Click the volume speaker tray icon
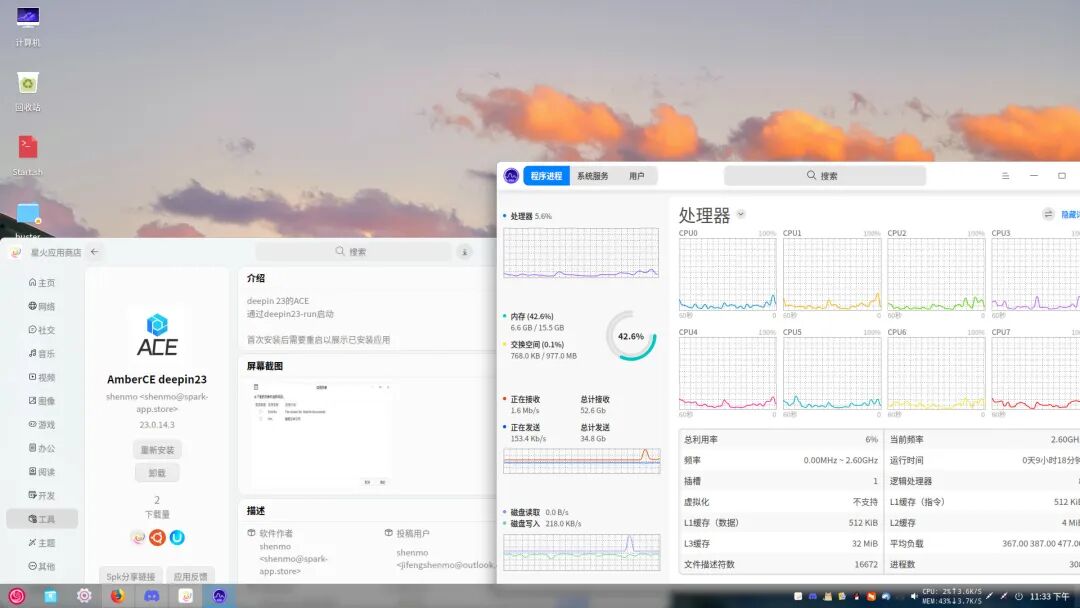Image resolution: width=1080 pixels, height=608 pixels. tap(913, 596)
